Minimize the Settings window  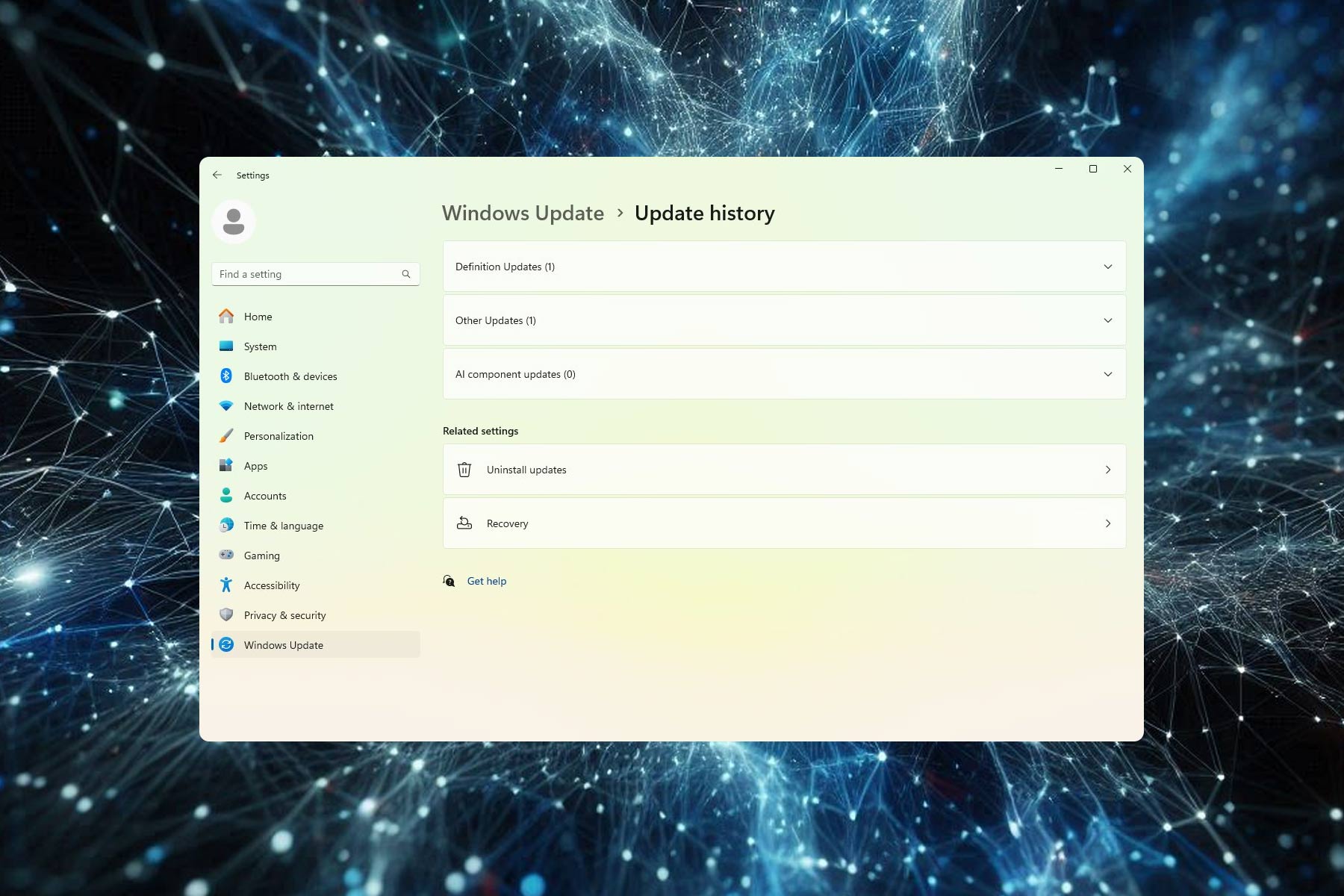click(x=1059, y=169)
